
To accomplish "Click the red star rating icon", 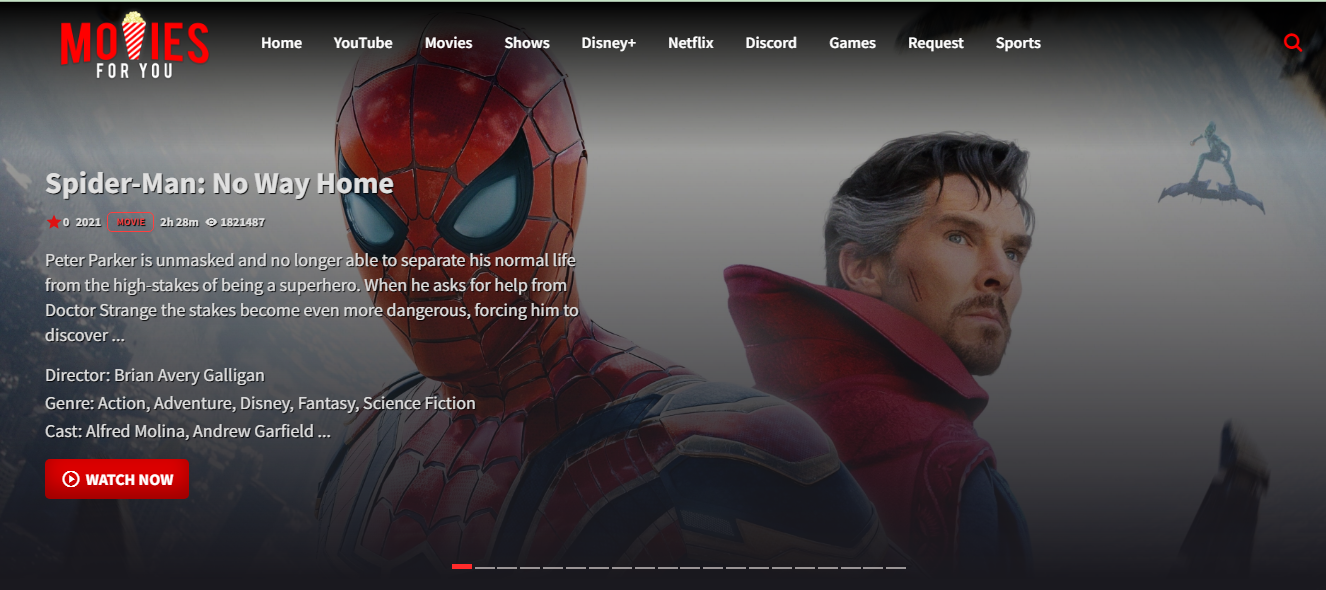I will tap(53, 222).
